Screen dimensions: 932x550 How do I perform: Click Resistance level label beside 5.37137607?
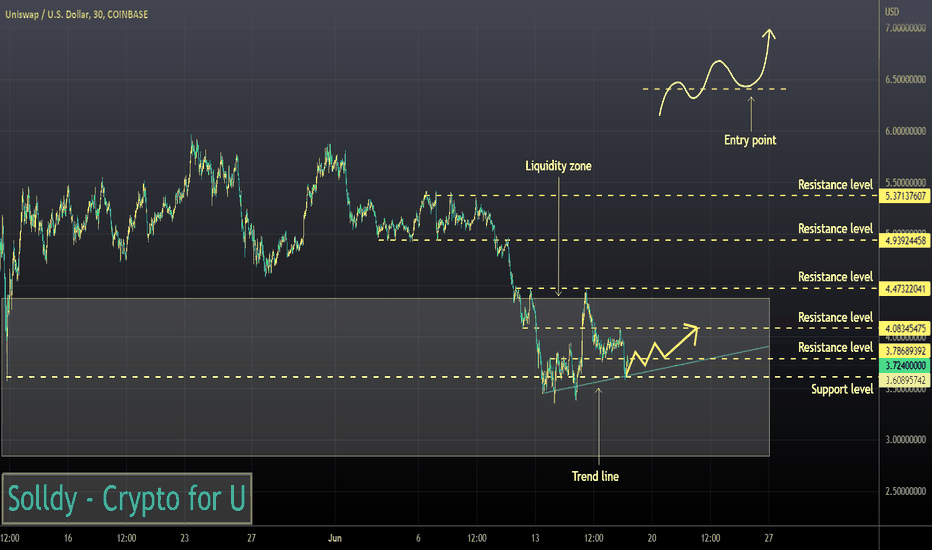835,185
